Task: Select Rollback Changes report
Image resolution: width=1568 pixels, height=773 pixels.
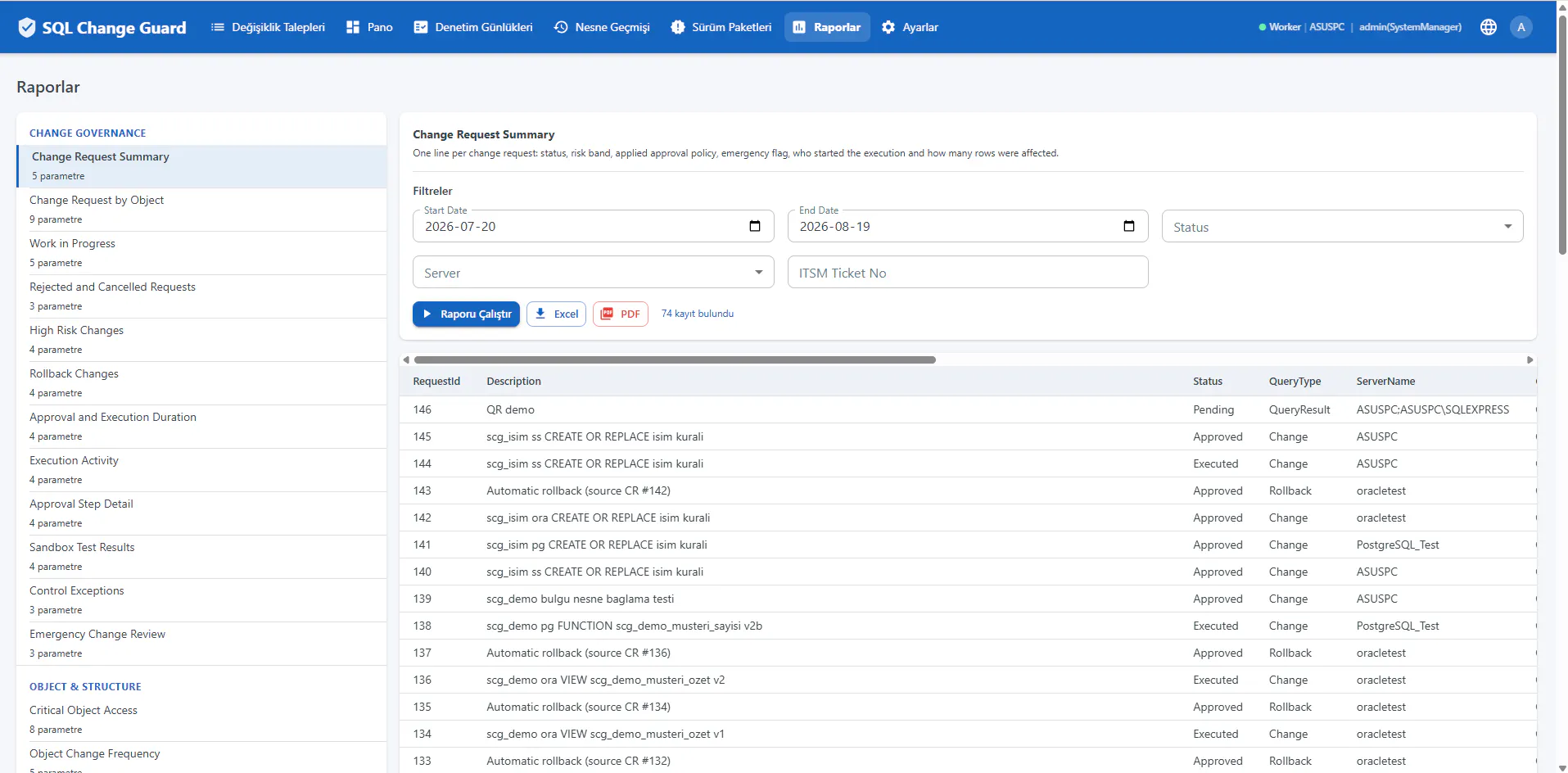Action: [201, 383]
